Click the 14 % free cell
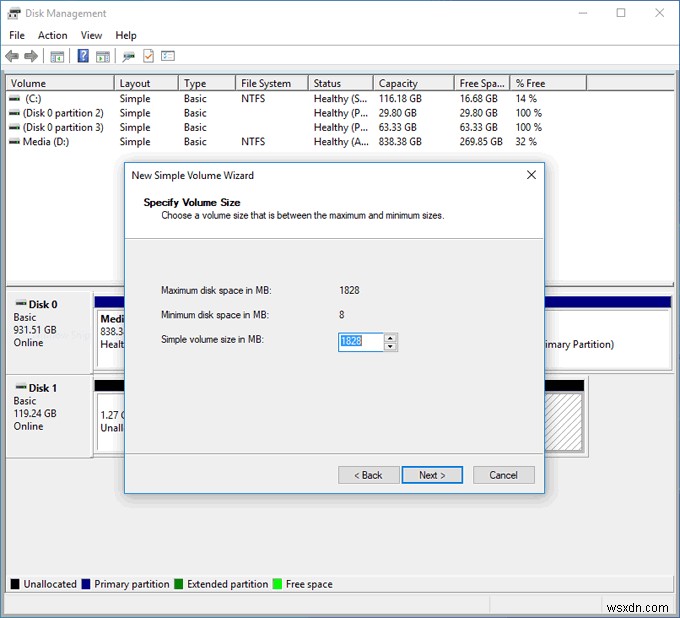This screenshot has height=618, width=680. click(526, 98)
